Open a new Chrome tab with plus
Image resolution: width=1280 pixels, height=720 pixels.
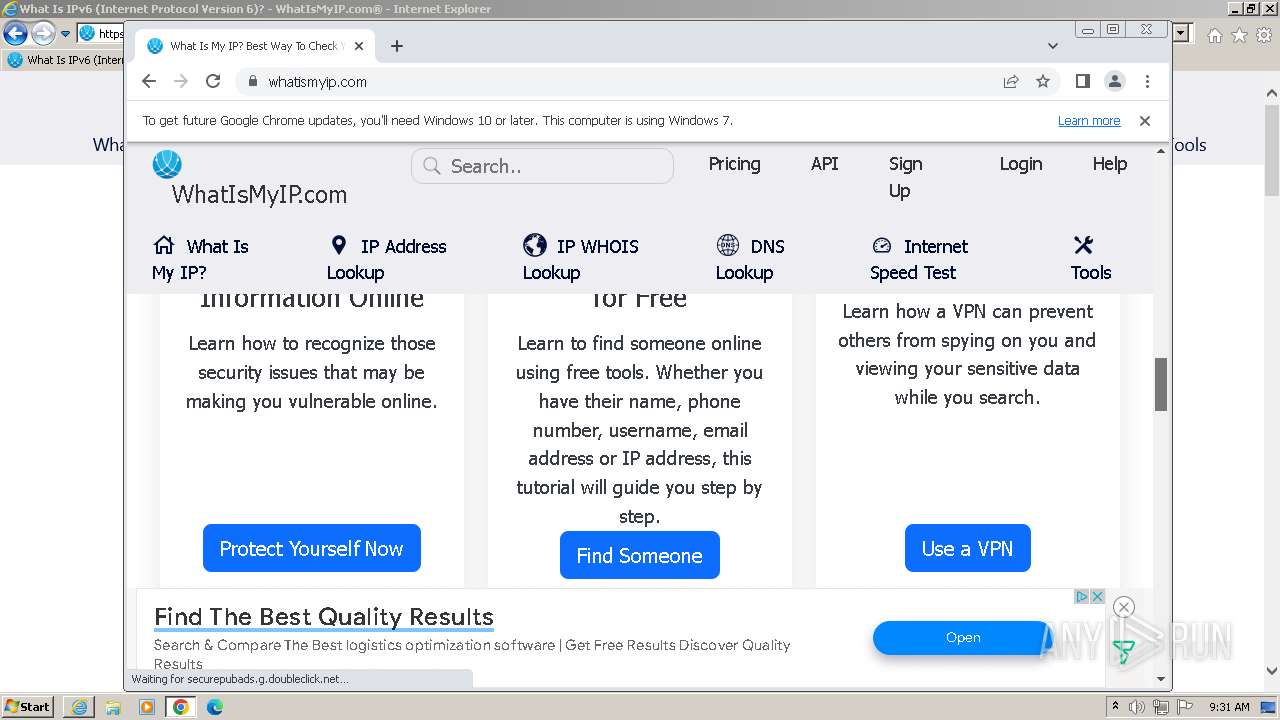point(397,46)
